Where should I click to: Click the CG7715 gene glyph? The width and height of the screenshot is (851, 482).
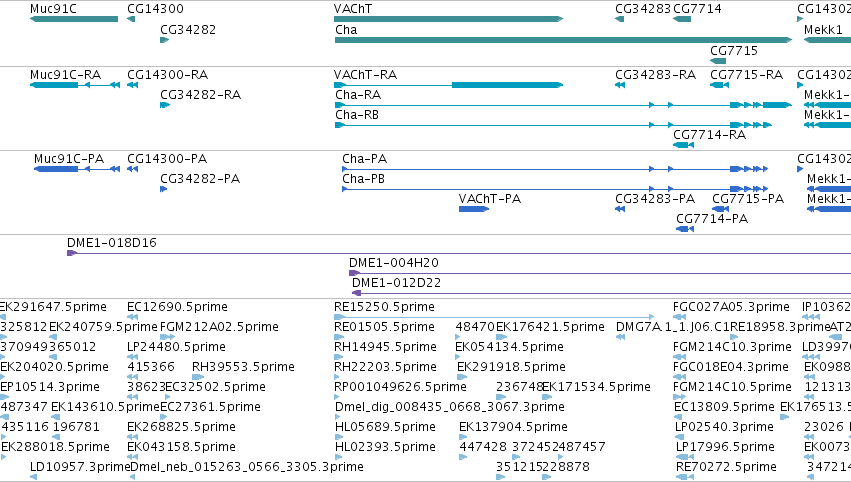coord(718,61)
